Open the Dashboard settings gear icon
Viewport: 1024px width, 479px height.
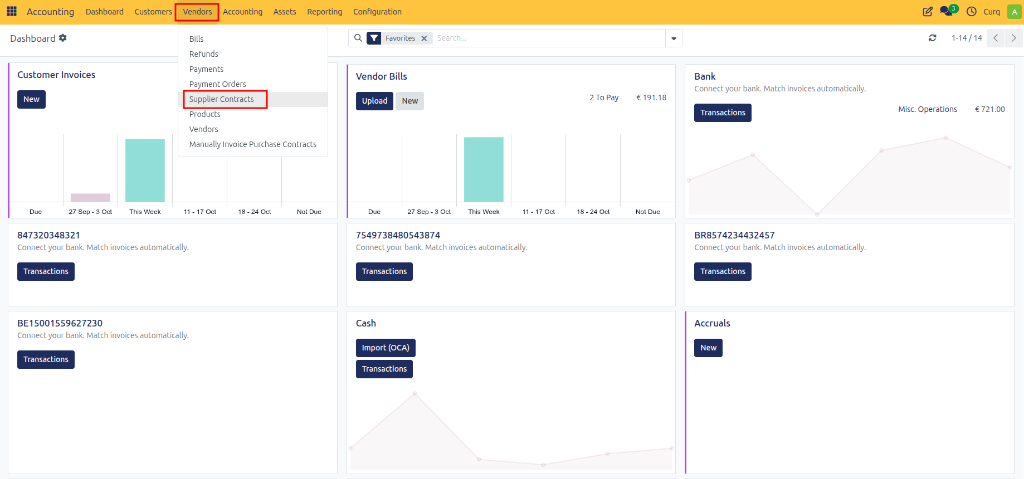pyautogui.click(x=63, y=38)
